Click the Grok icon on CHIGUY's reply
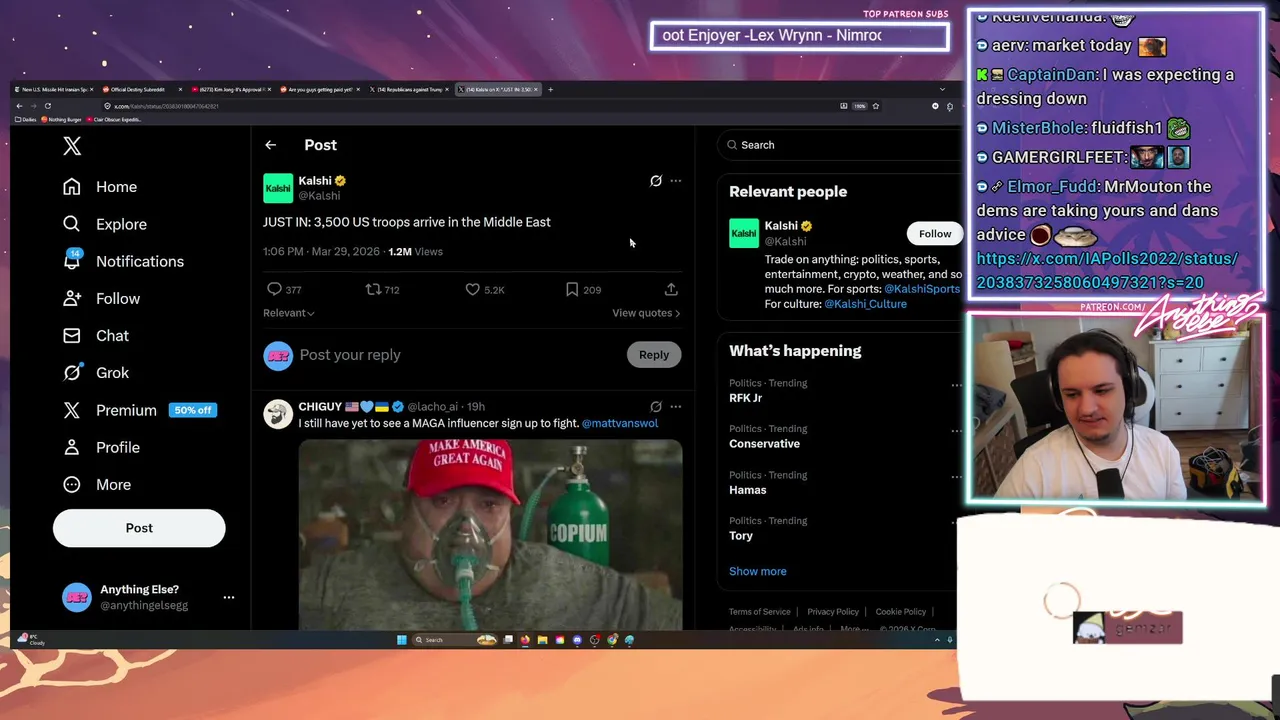Viewport: 1280px width, 720px height. point(656,407)
